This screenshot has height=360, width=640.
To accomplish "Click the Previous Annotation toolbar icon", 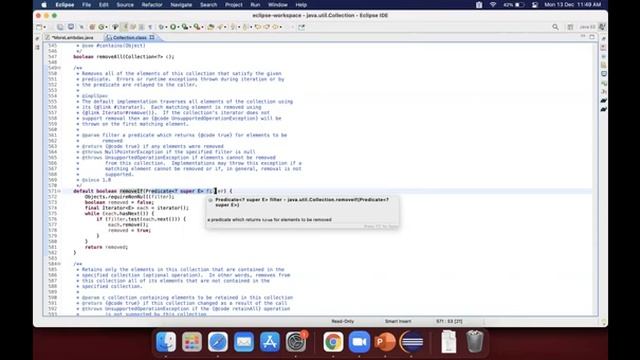I will [x=245, y=27].
